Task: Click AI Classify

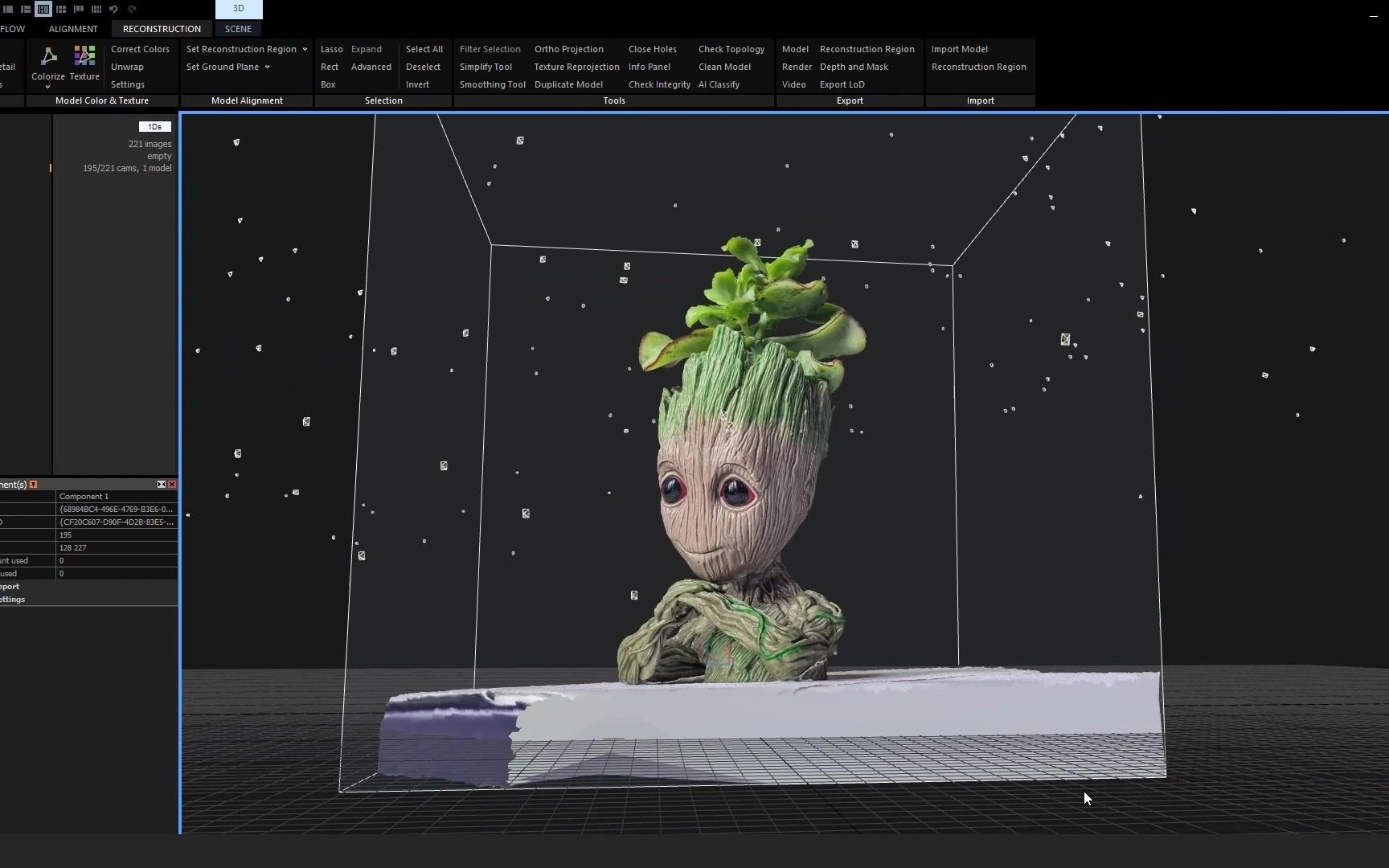Action: click(x=719, y=84)
